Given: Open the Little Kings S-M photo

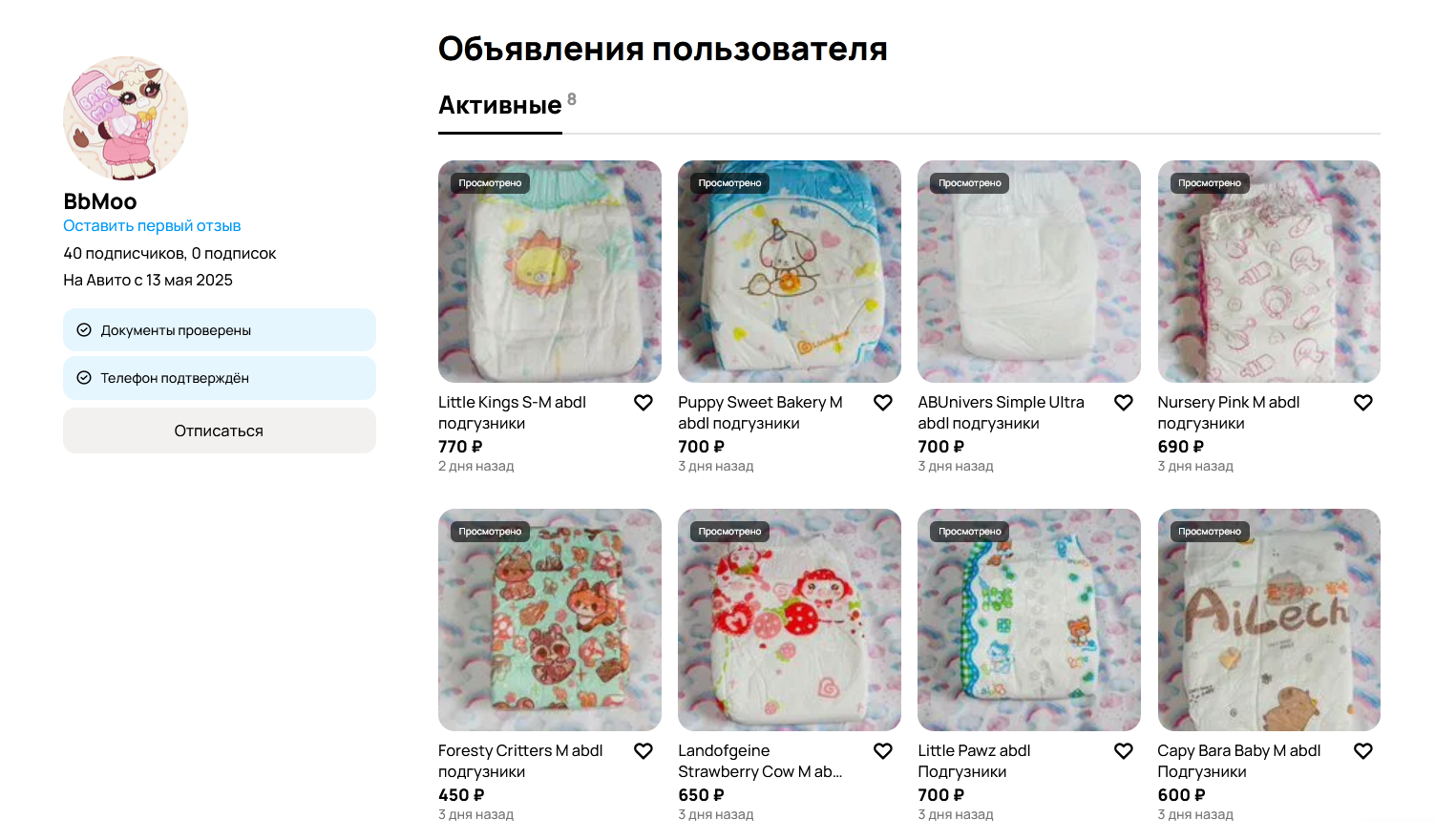Looking at the screenshot, I should pos(550,271).
